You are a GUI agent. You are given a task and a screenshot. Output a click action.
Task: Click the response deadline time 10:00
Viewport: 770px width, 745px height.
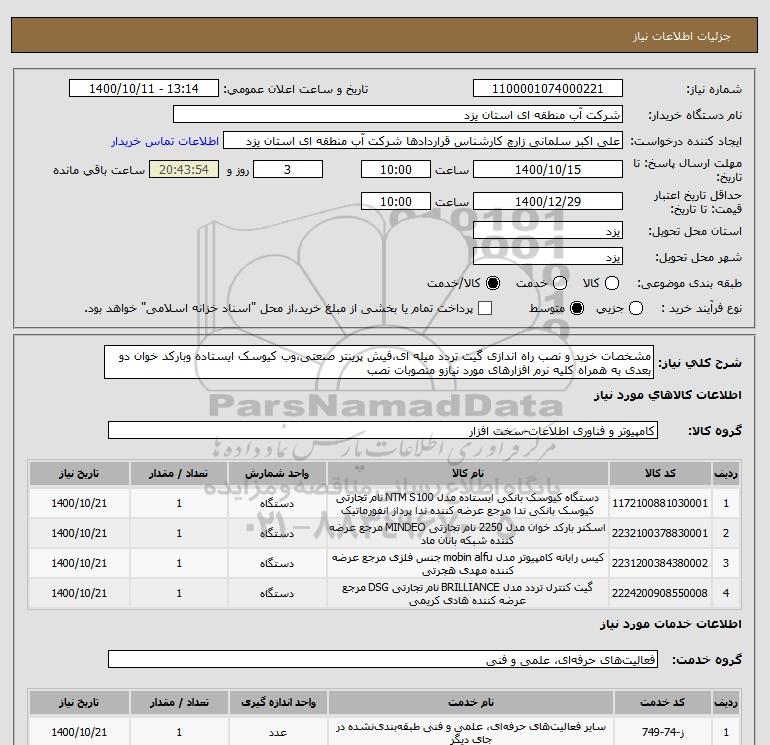pos(396,169)
